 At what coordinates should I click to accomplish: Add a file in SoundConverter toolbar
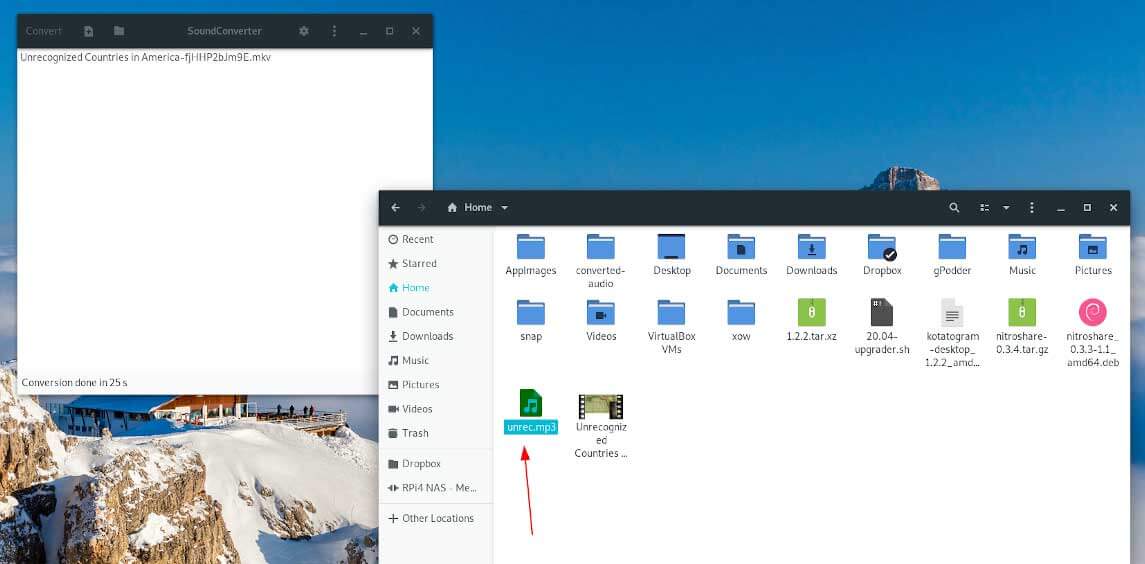(88, 31)
